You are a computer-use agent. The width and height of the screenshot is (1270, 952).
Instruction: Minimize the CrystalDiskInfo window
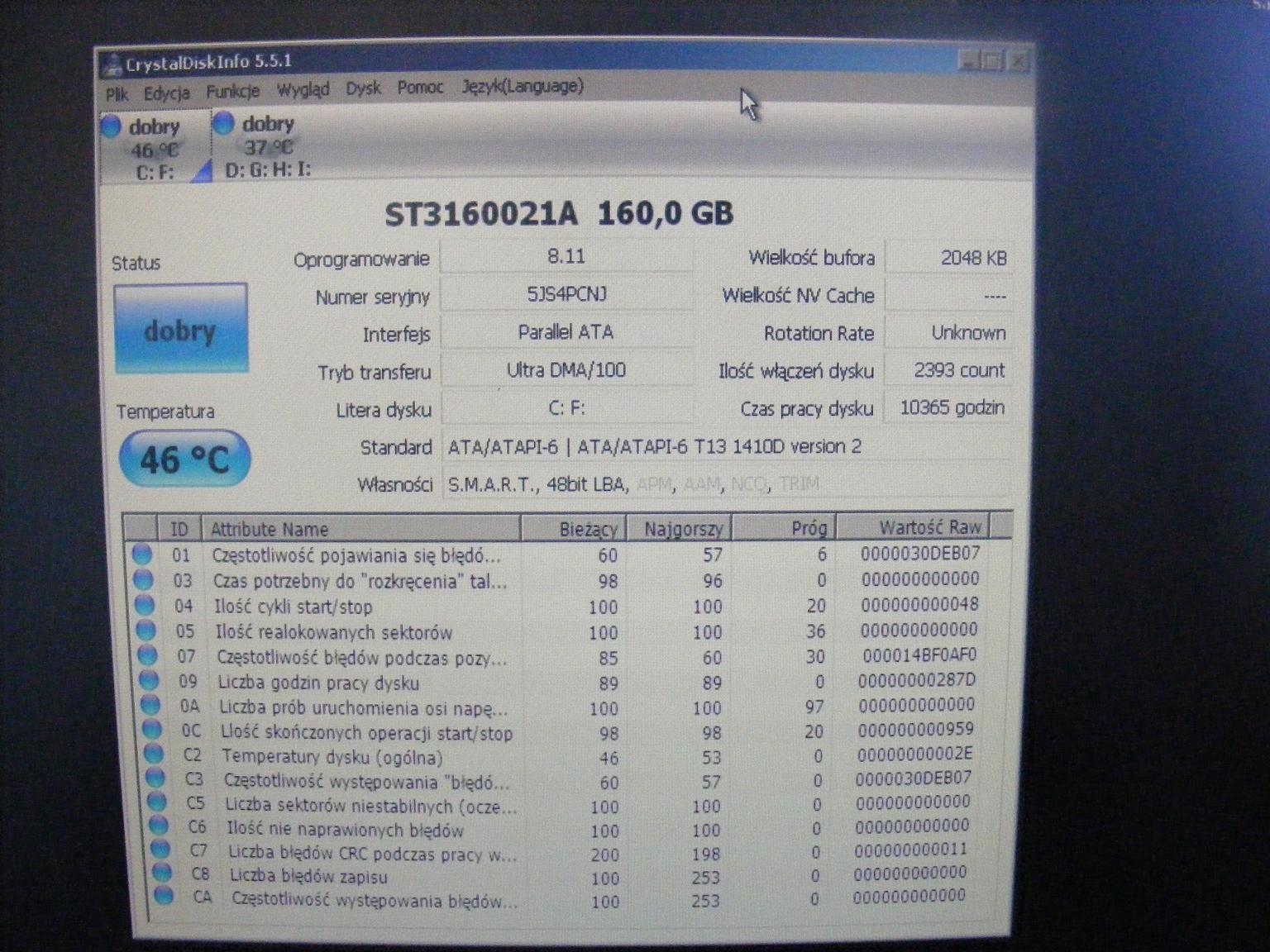968,59
